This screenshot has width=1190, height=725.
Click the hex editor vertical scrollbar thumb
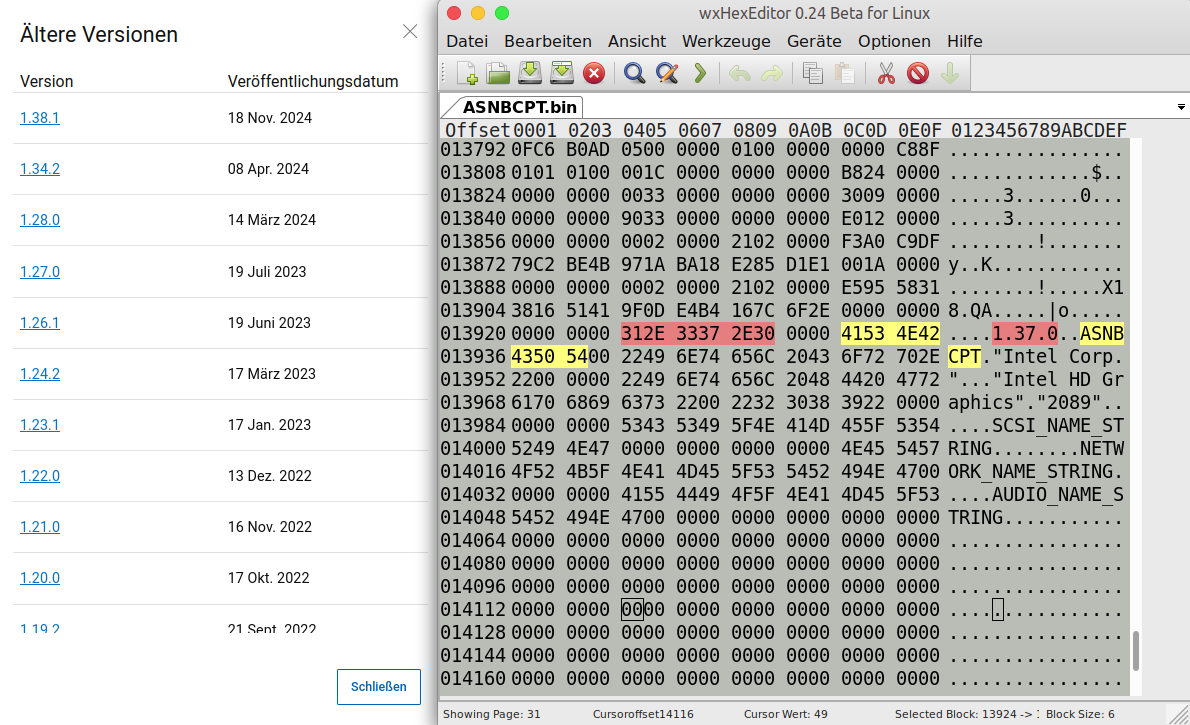point(1135,650)
